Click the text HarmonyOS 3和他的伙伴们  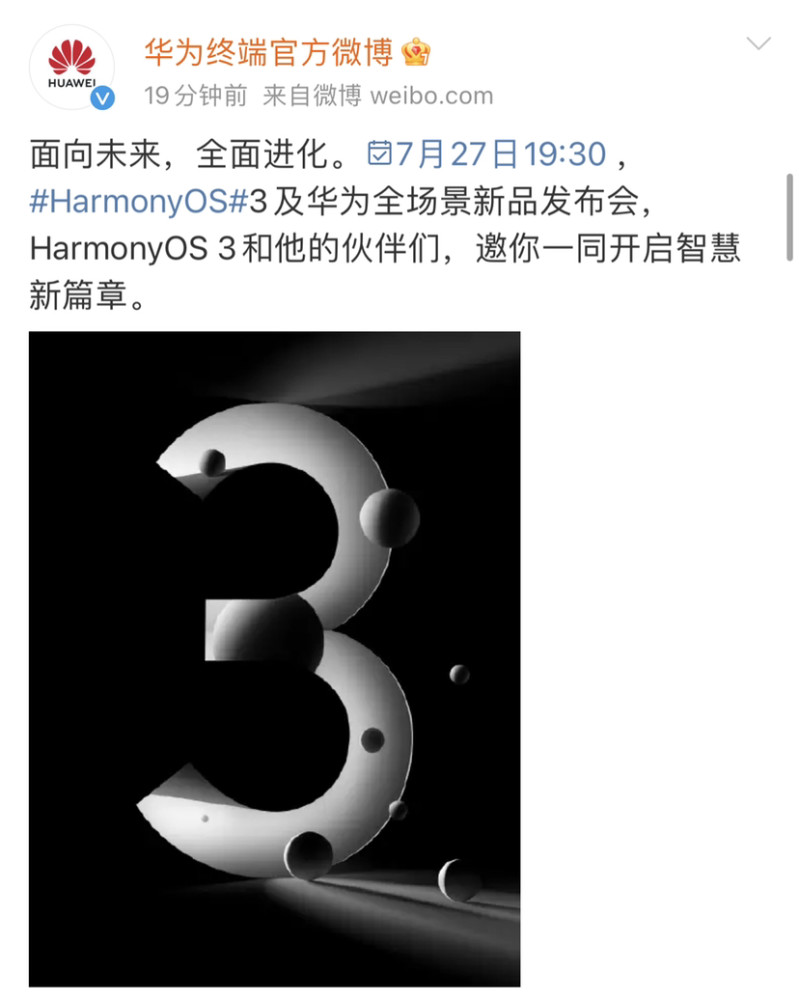click(x=235, y=248)
